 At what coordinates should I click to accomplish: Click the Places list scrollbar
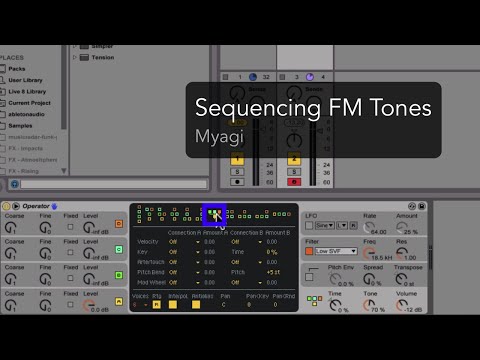click(63, 87)
